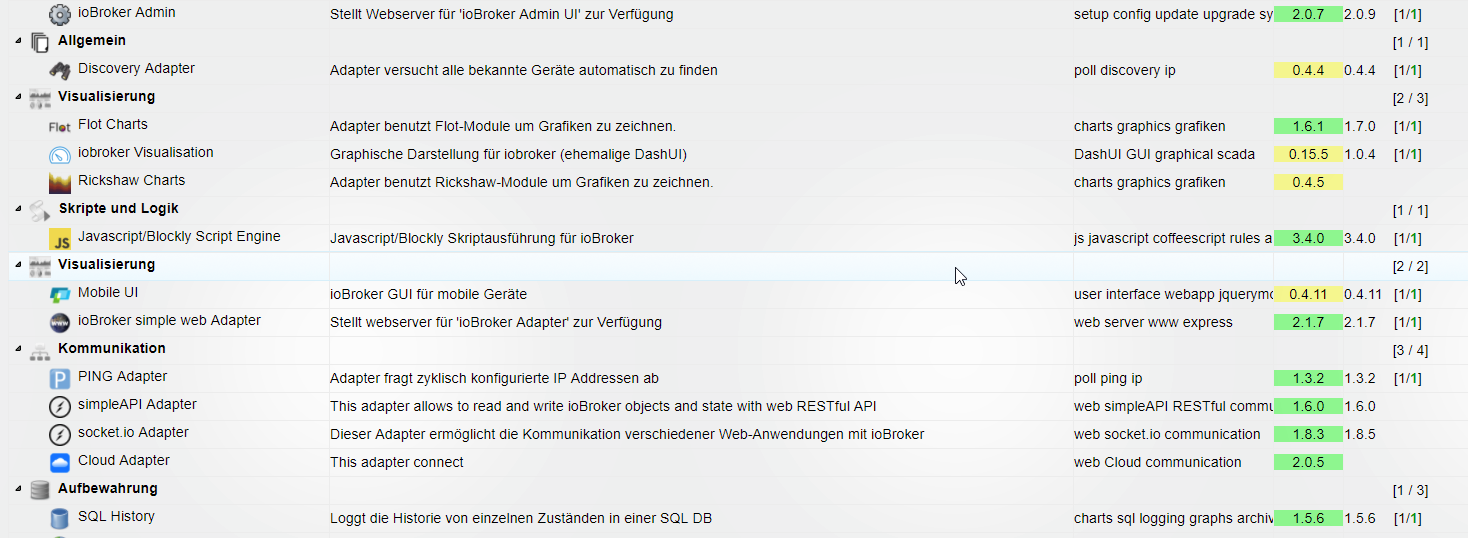Viewport: 1468px width, 538px height.
Task: Select the socket.io Adapter name
Action: [133, 433]
